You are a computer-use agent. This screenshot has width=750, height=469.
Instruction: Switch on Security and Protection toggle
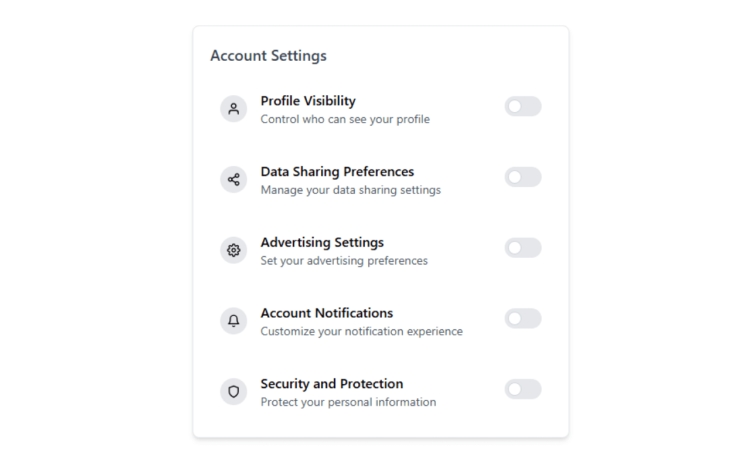523,389
